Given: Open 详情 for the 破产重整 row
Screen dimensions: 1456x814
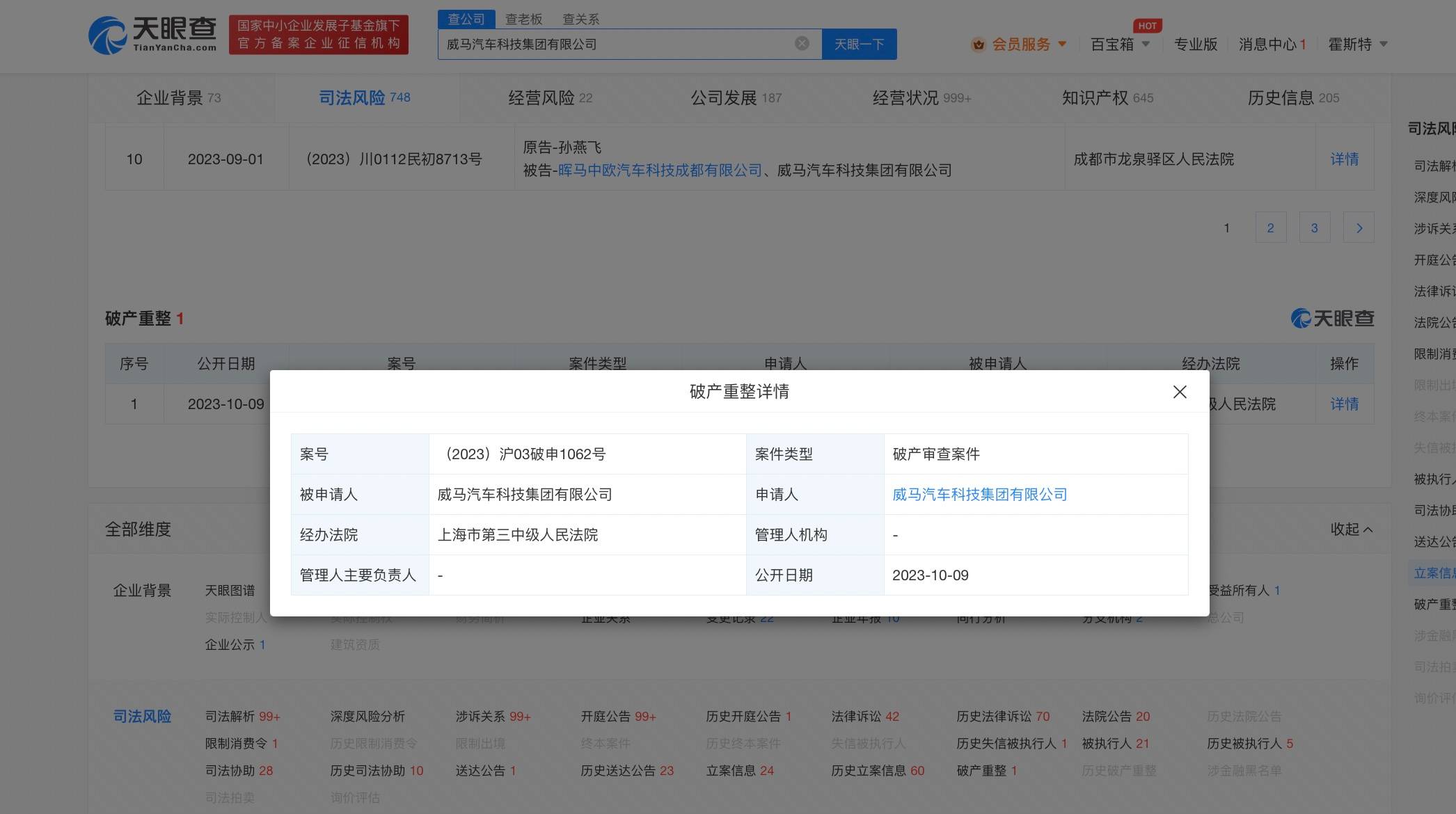Looking at the screenshot, I should click(x=1344, y=404).
